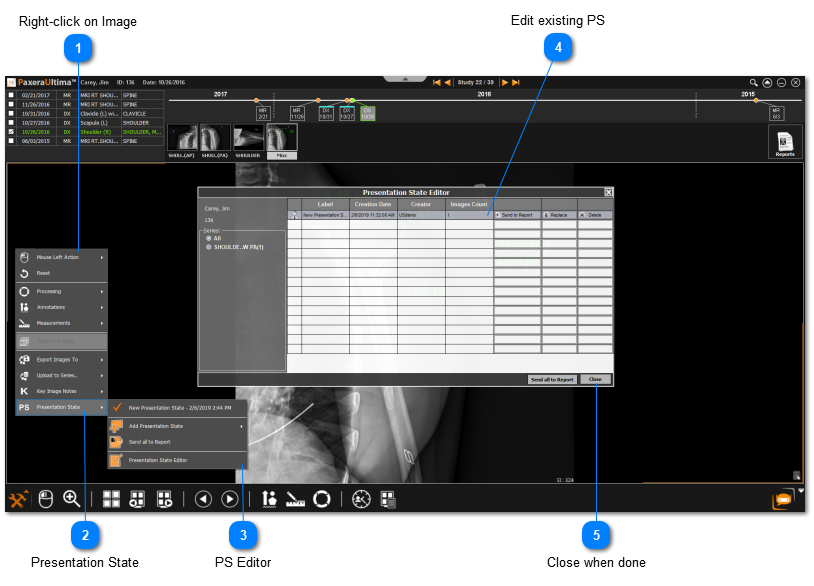This screenshot has height=586, width=814.
Task: Go to previous image with left arrow
Action: (x=203, y=498)
